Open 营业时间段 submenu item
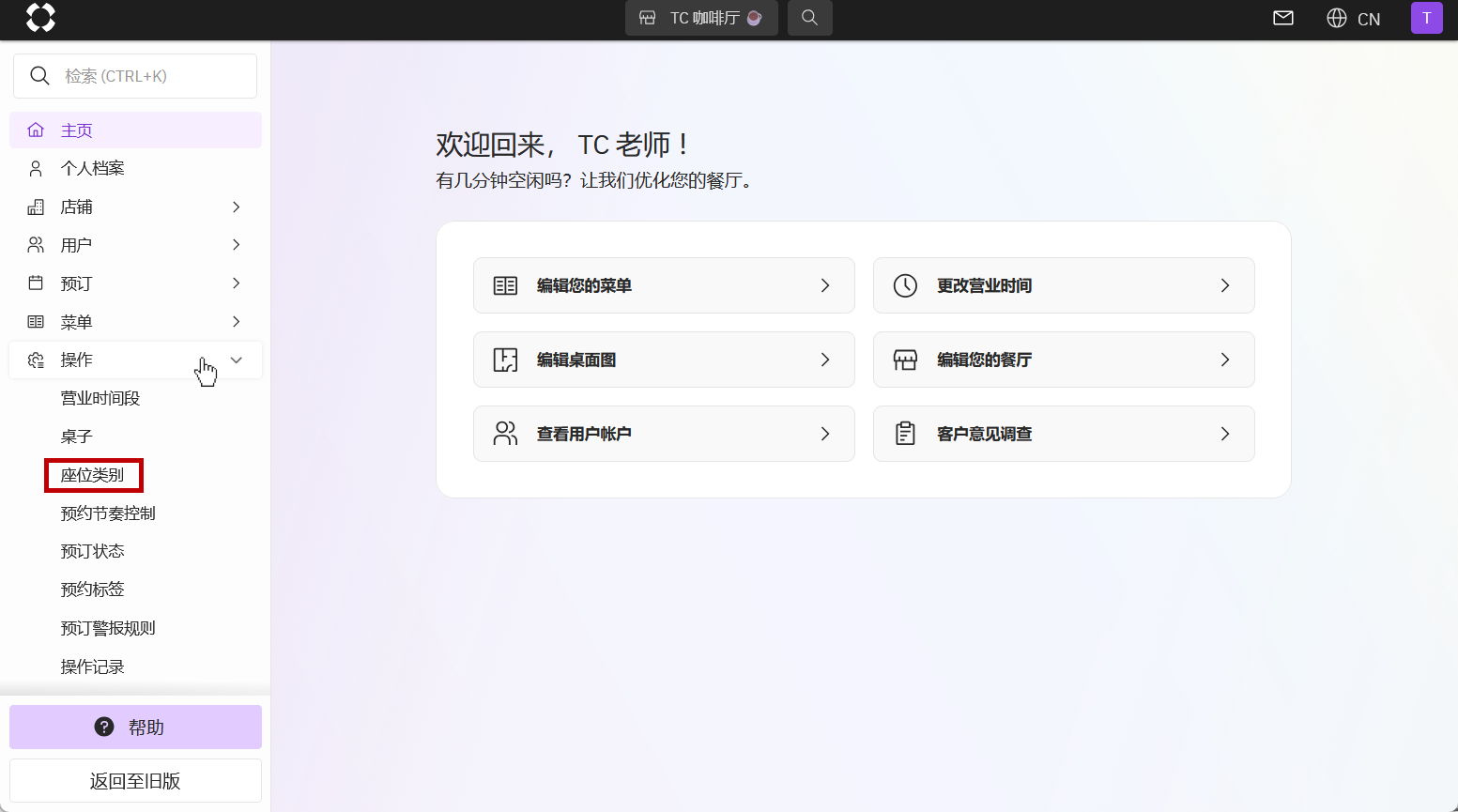 click(100, 398)
